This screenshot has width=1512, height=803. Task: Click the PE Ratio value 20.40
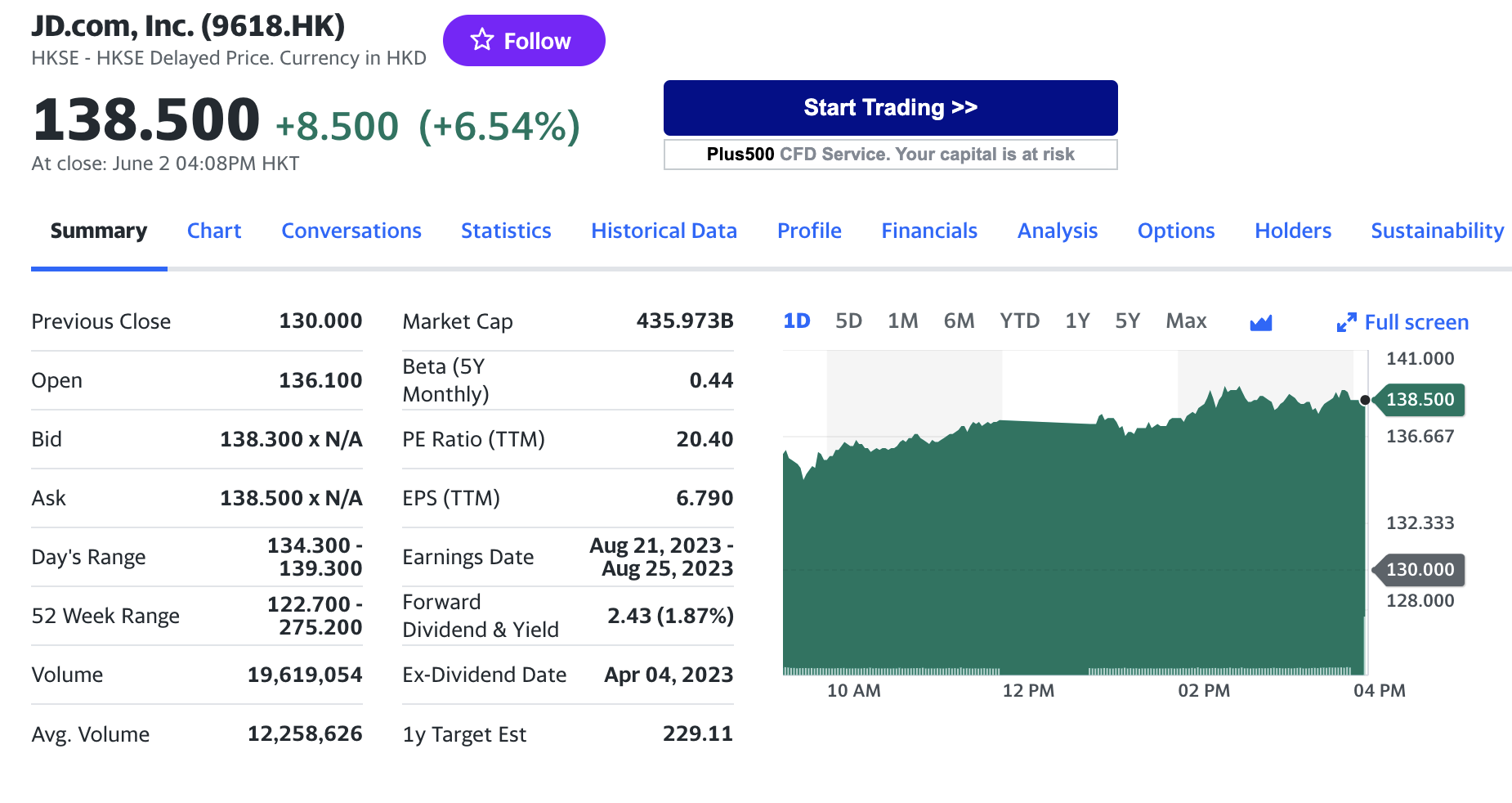tap(705, 439)
